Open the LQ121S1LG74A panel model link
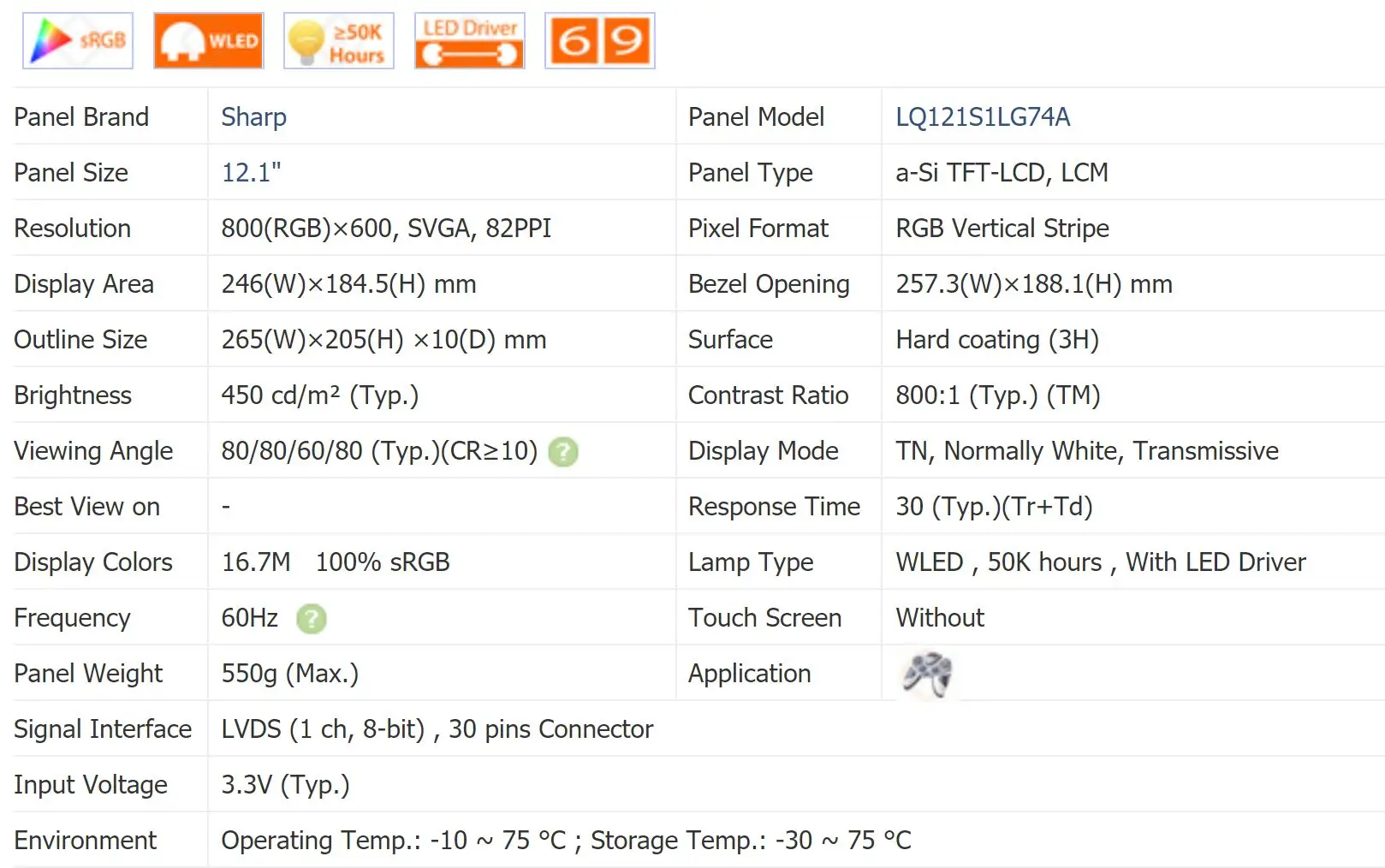1385x868 pixels. pyautogui.click(x=983, y=117)
